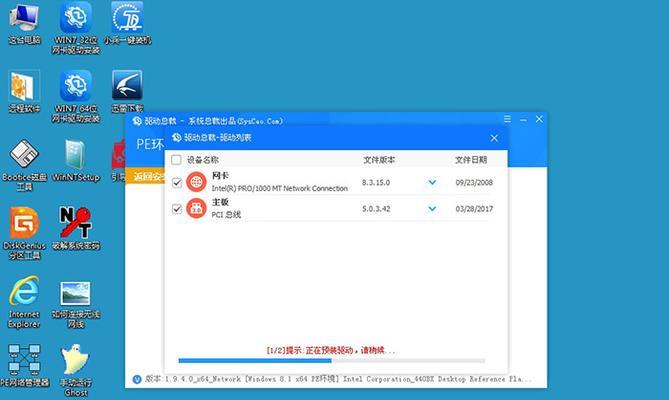Close the 驱动总裁 main window
669x400 pixels.
(x=539, y=119)
